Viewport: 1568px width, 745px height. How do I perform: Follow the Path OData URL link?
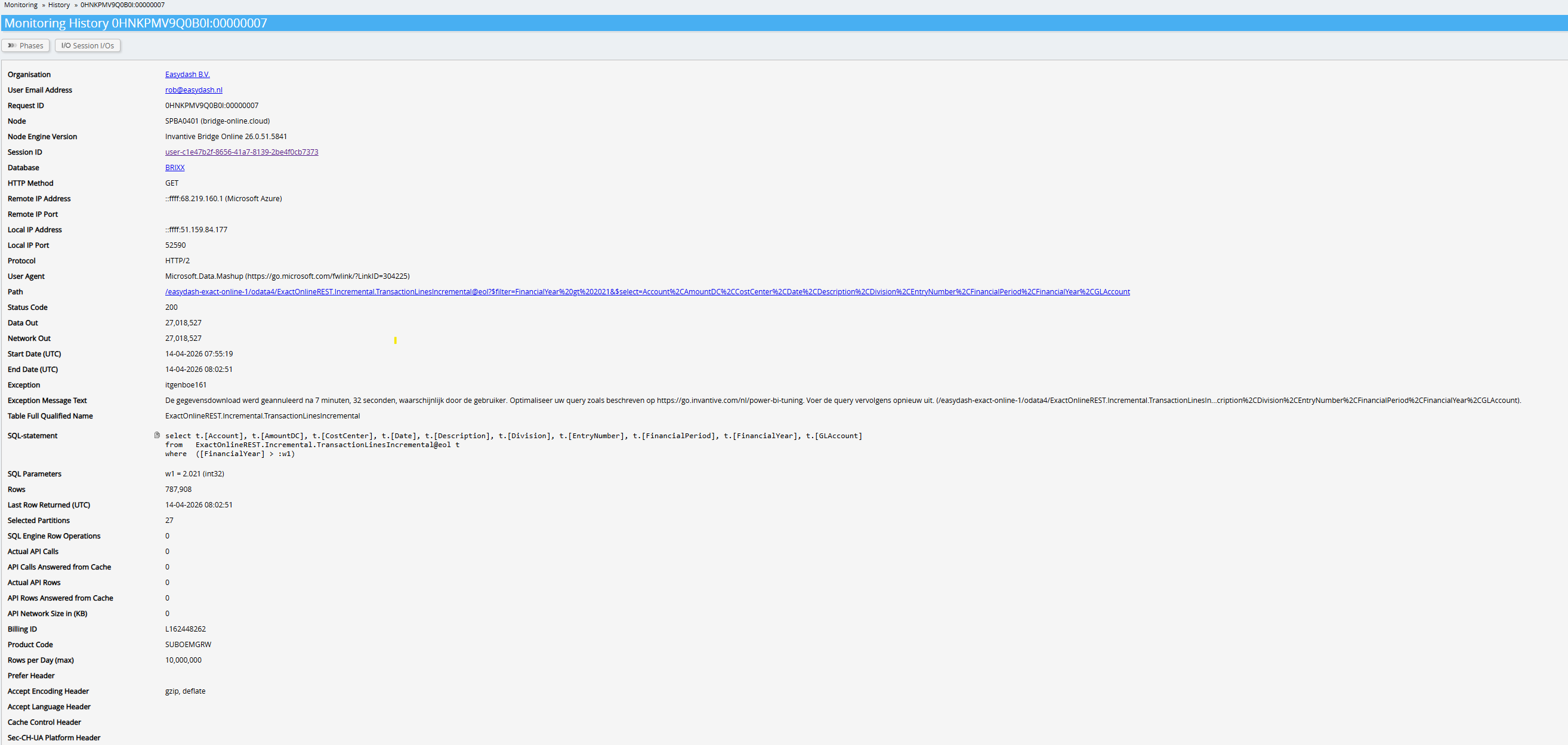(647, 292)
